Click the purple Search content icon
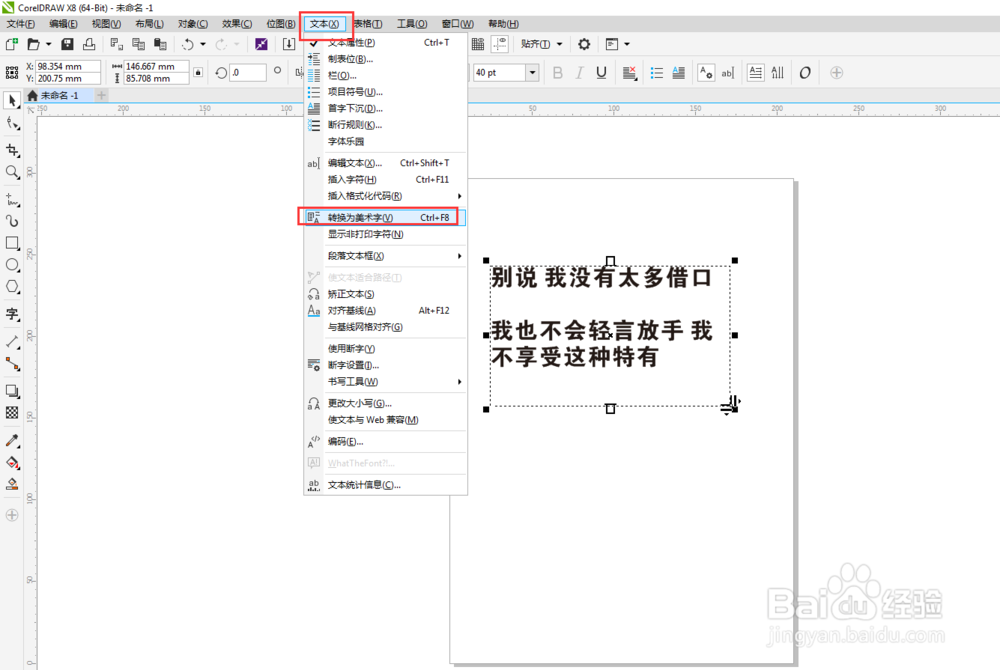 pos(261,44)
